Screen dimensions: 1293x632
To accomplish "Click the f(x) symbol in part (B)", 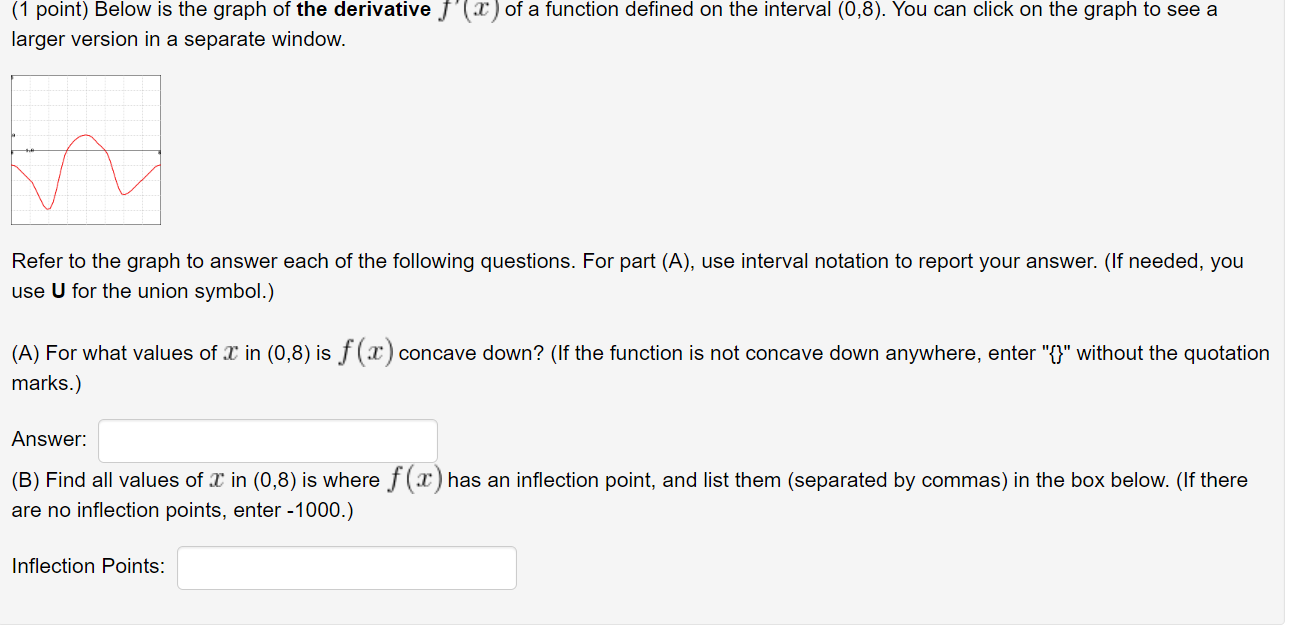I will [x=417, y=479].
